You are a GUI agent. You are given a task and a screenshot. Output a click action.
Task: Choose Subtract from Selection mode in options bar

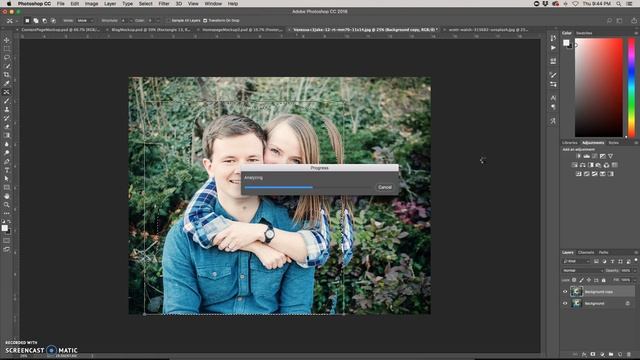coord(44,20)
